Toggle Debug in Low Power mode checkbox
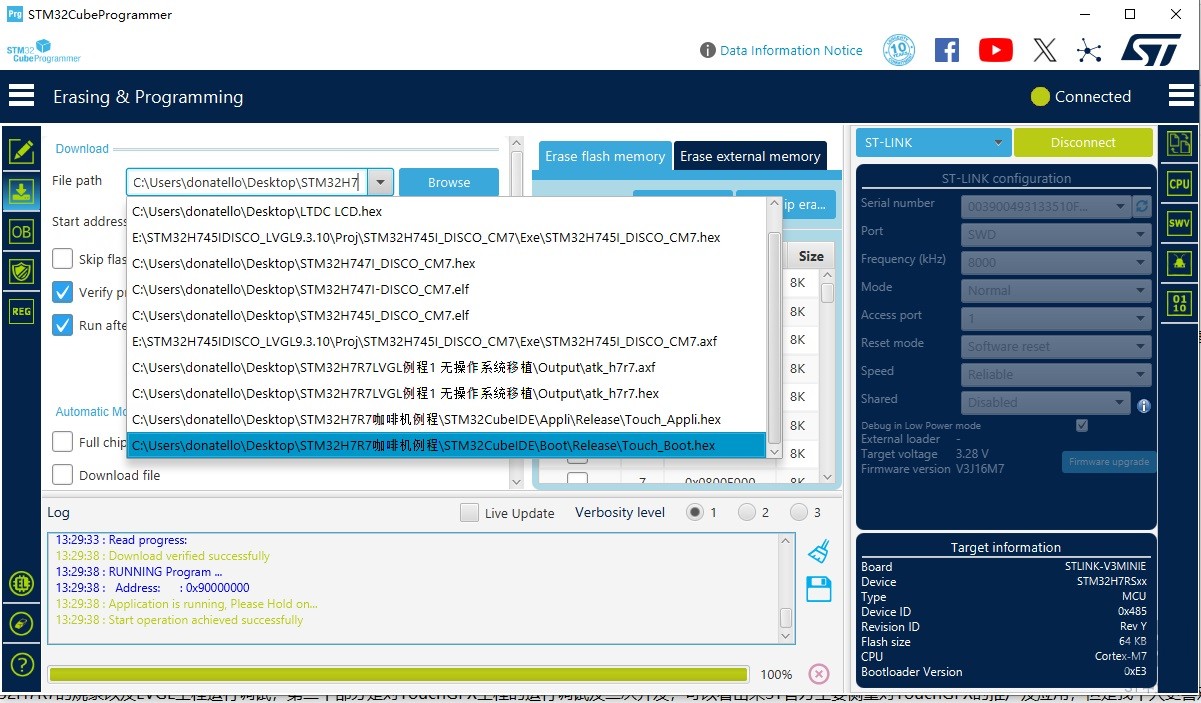 (1081, 425)
